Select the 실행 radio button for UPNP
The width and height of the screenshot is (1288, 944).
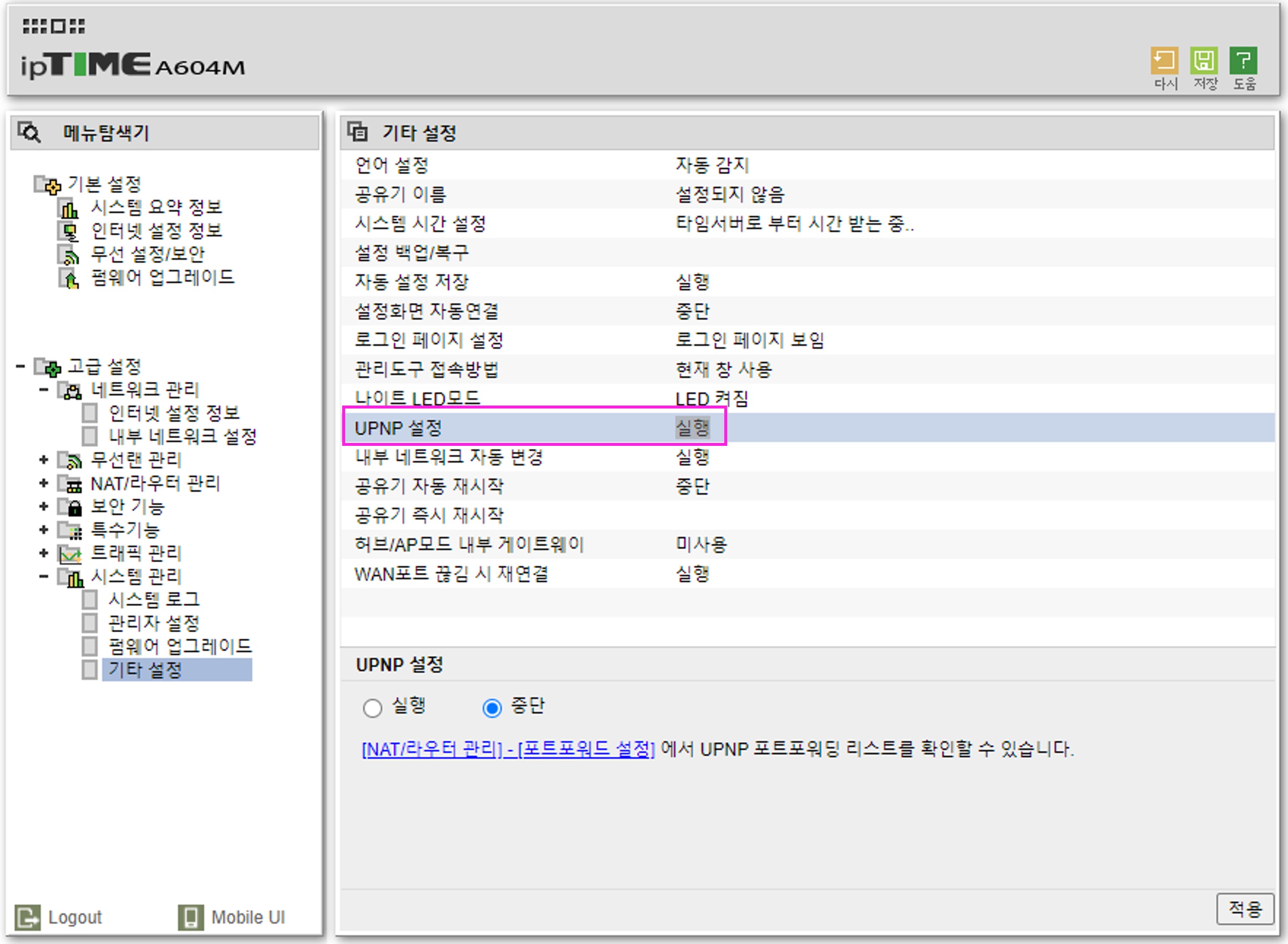point(372,708)
